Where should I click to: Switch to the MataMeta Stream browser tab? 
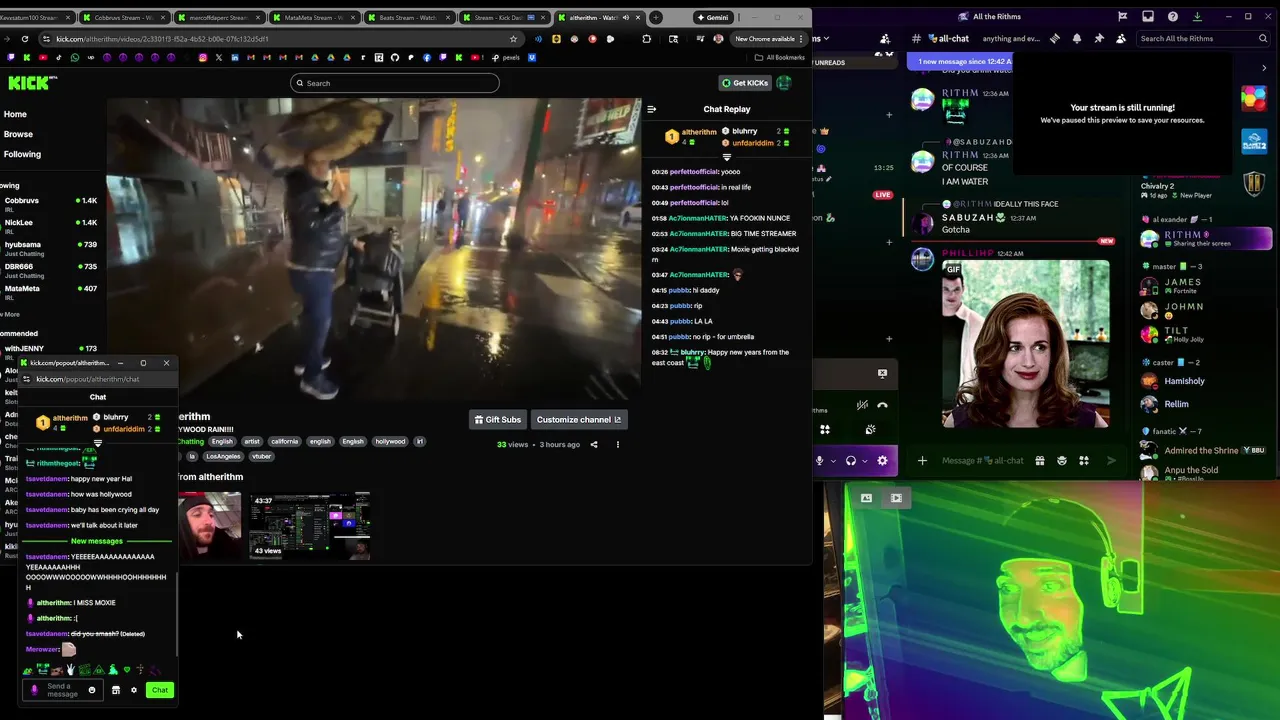pos(315,17)
